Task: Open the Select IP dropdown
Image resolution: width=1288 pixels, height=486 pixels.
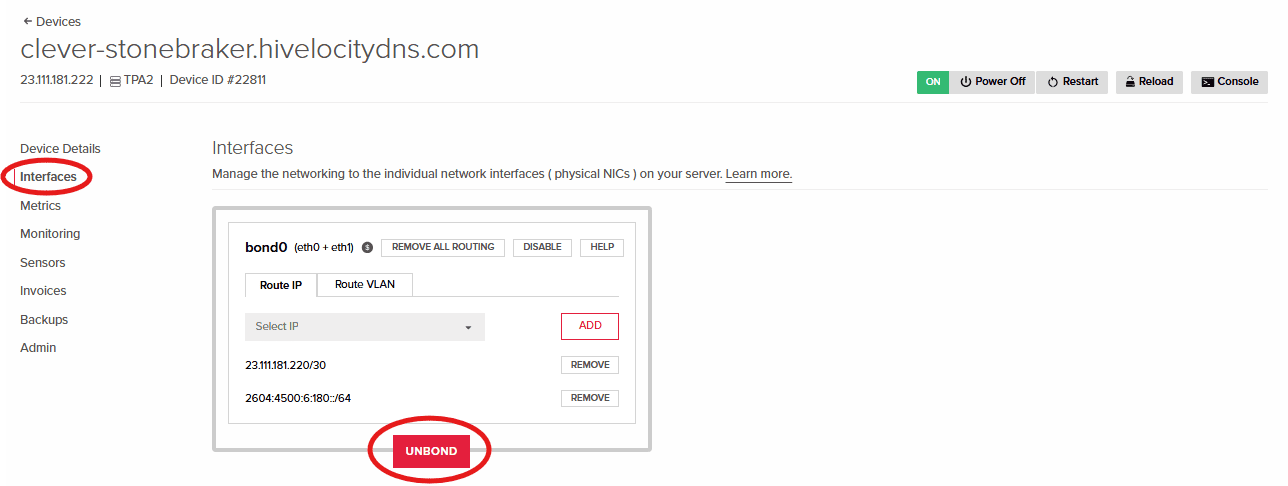Action: 365,327
